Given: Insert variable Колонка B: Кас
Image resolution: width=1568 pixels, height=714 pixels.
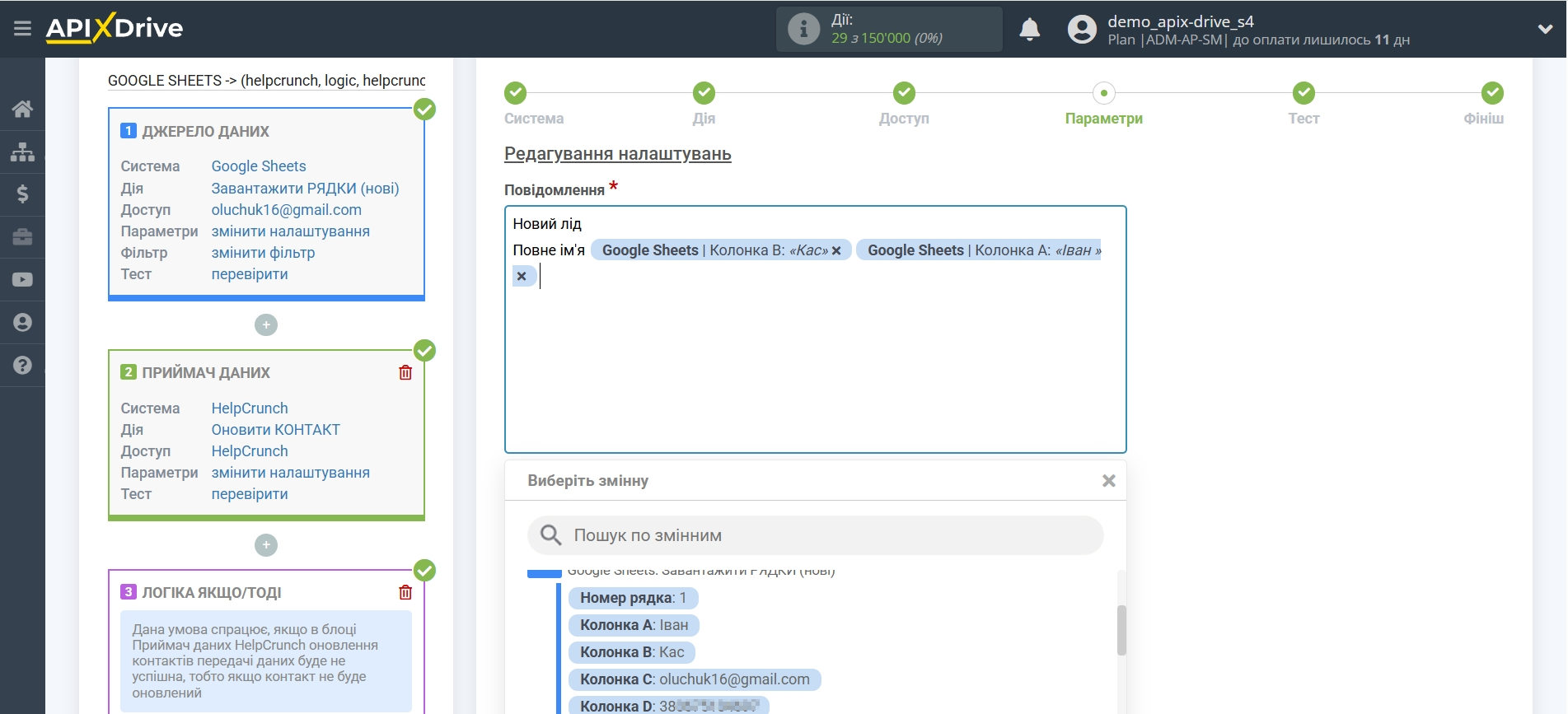Looking at the screenshot, I should 632,652.
